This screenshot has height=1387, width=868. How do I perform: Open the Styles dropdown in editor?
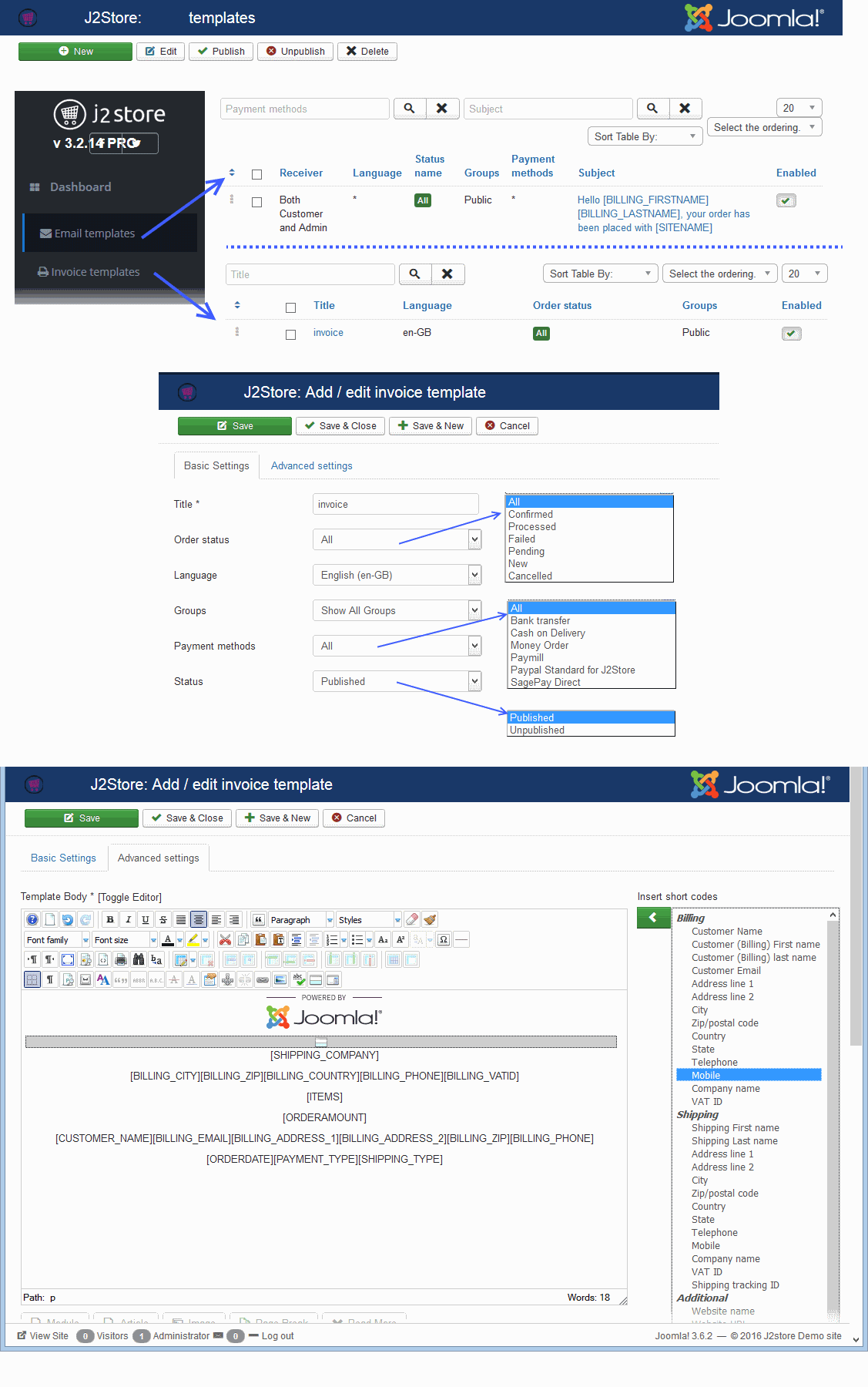[x=369, y=919]
